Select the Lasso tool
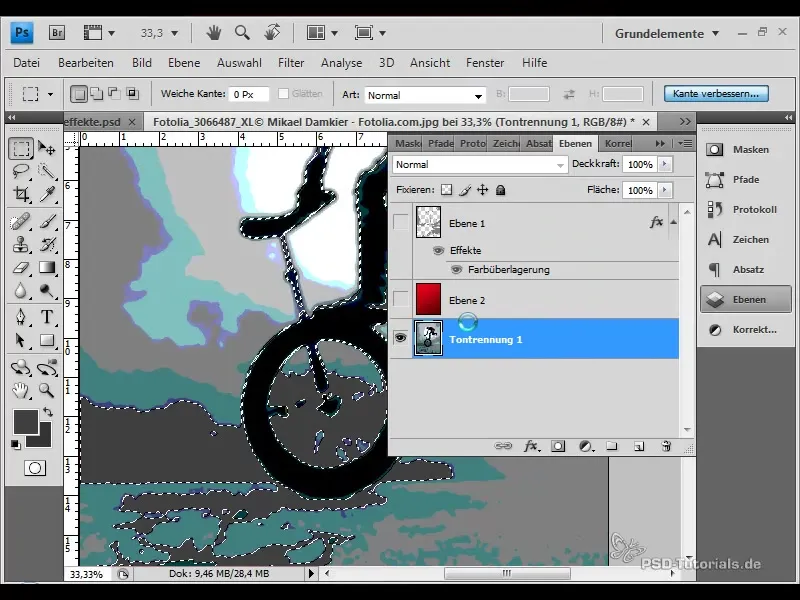The image size is (800, 600). coord(21,171)
